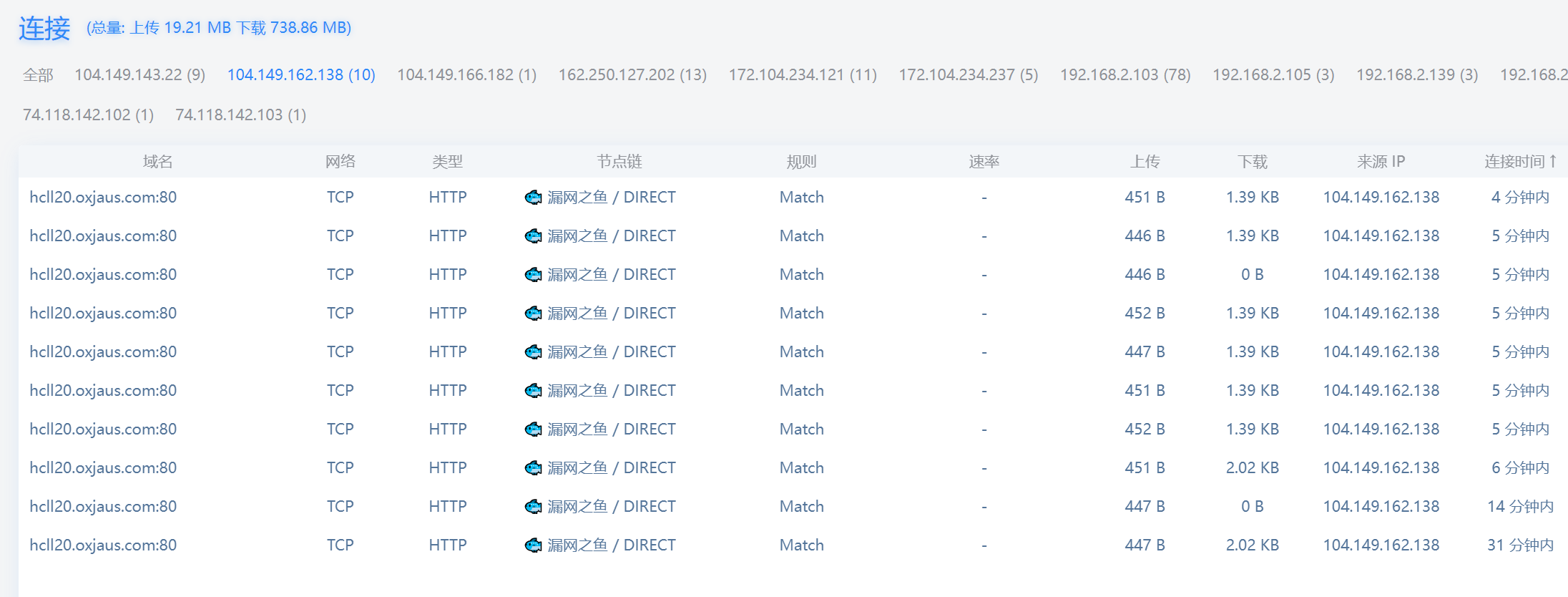This screenshot has height=597, width=1568.
Task: Click the fish icon in the 31 分钟内 row
Action: point(534,545)
